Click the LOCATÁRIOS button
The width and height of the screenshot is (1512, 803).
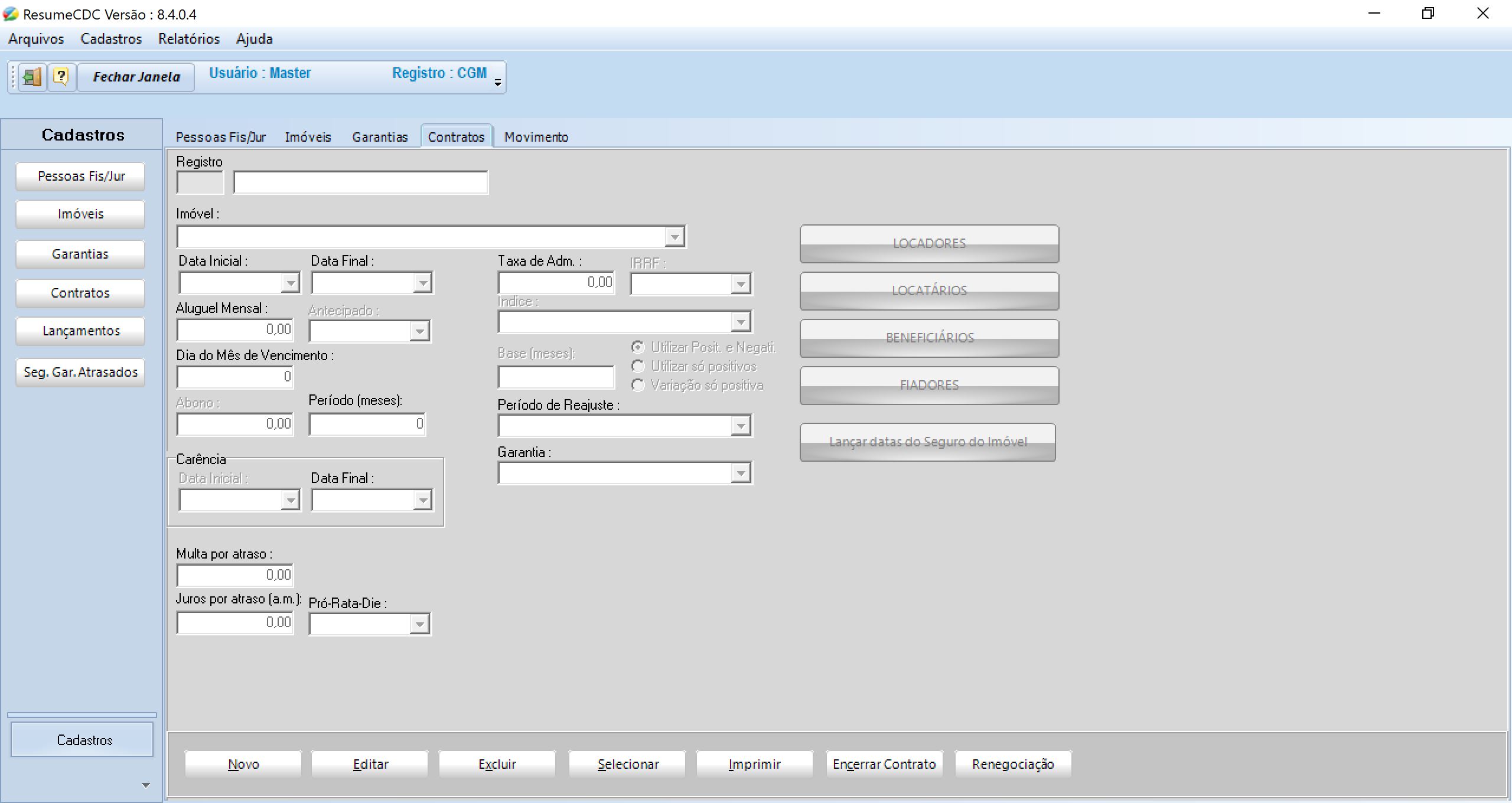tap(929, 290)
